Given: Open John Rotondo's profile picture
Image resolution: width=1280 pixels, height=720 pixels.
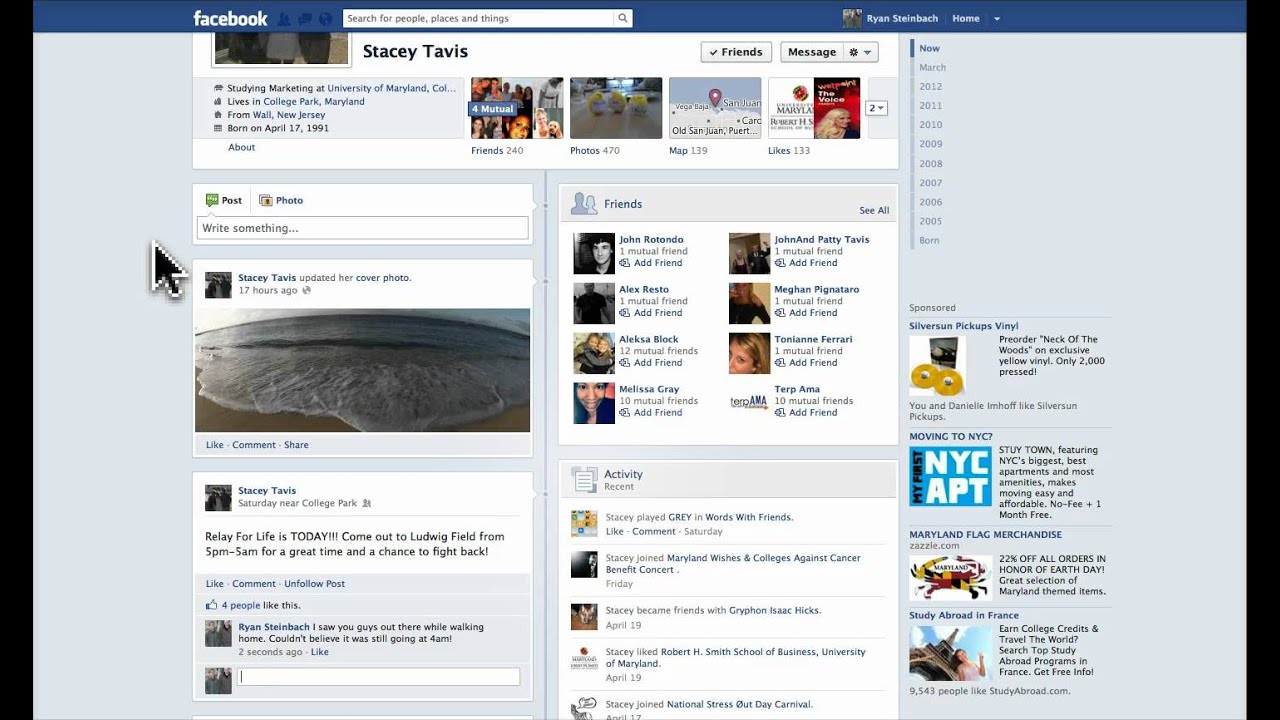Looking at the screenshot, I should 594,253.
